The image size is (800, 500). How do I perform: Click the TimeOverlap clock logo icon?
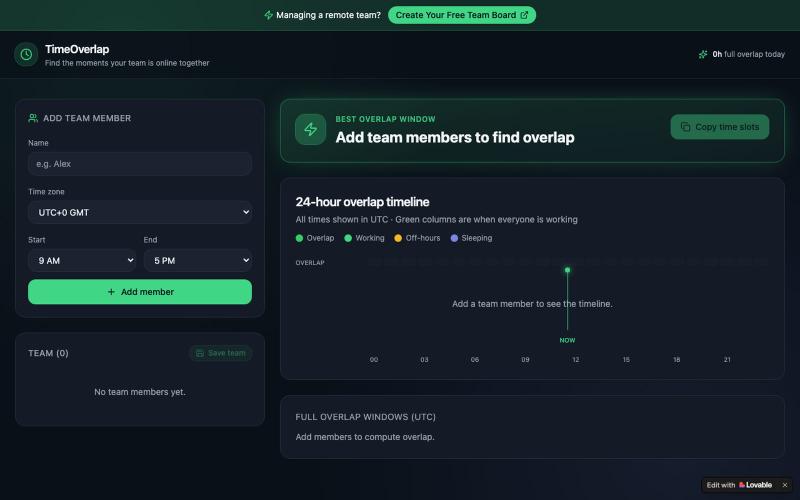[26, 54]
